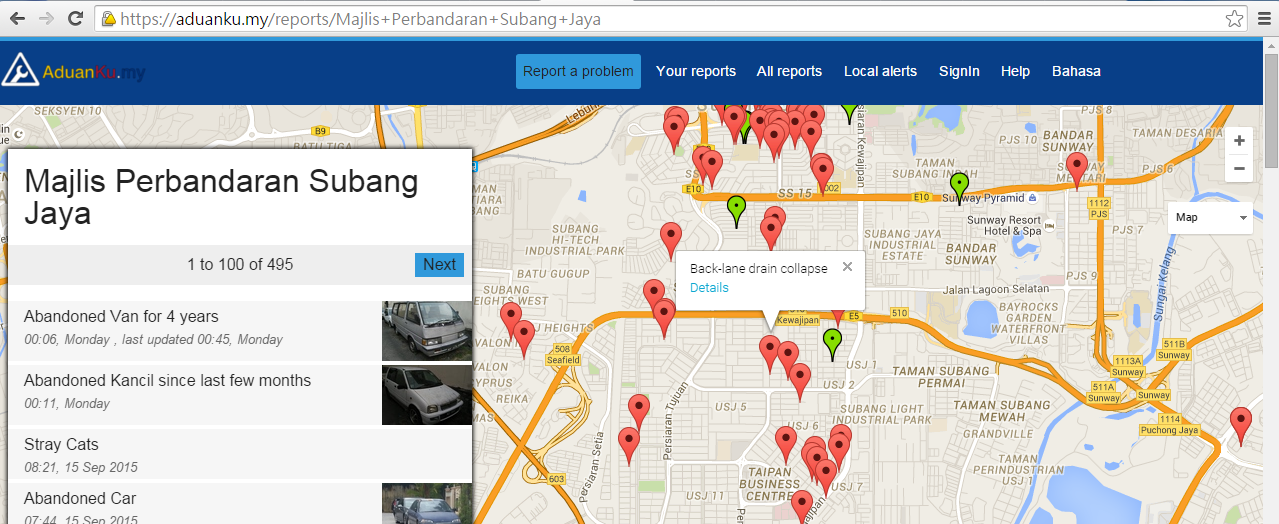Screen dimensions: 1279x524
Task: Click the AduanKu.my logo
Action: [x=75, y=71]
